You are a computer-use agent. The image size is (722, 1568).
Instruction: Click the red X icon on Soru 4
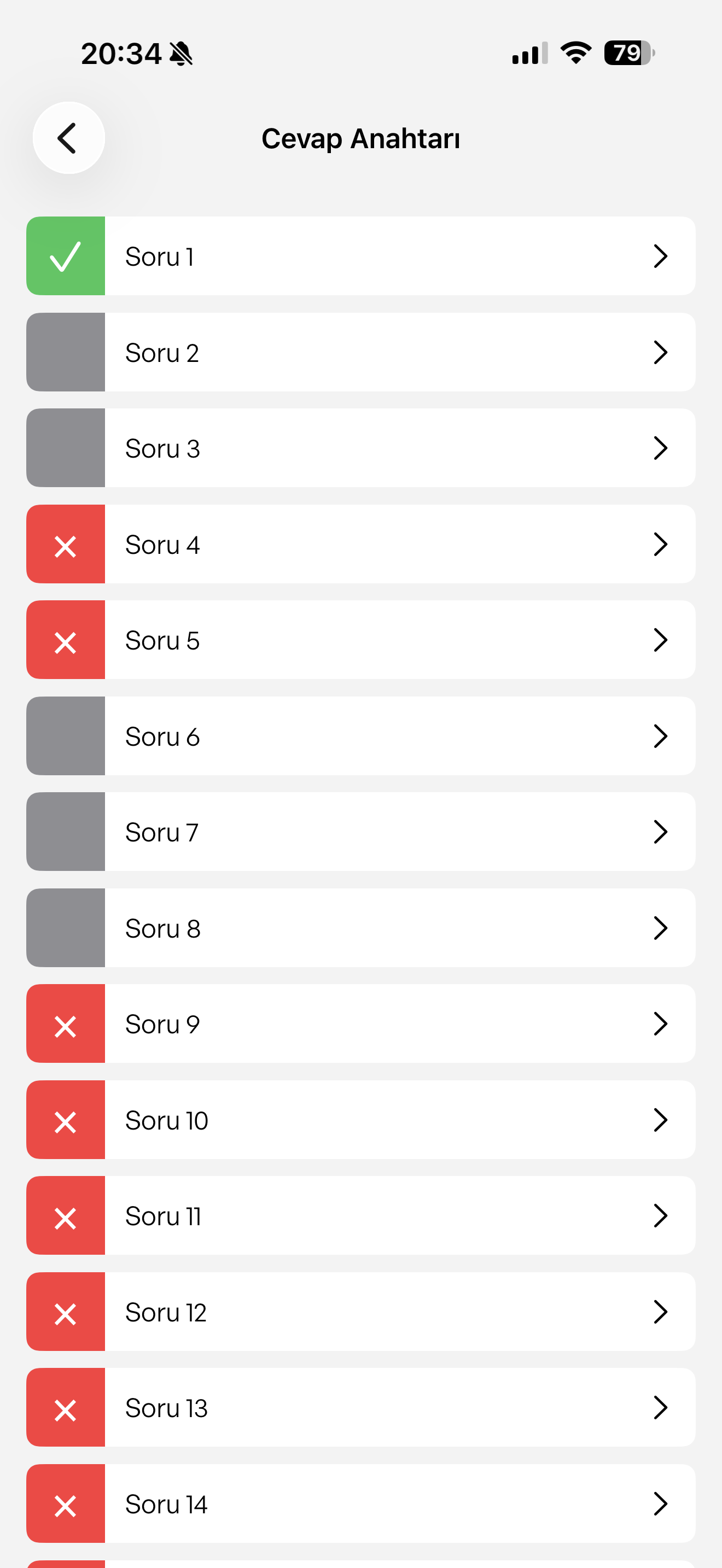[x=66, y=545]
